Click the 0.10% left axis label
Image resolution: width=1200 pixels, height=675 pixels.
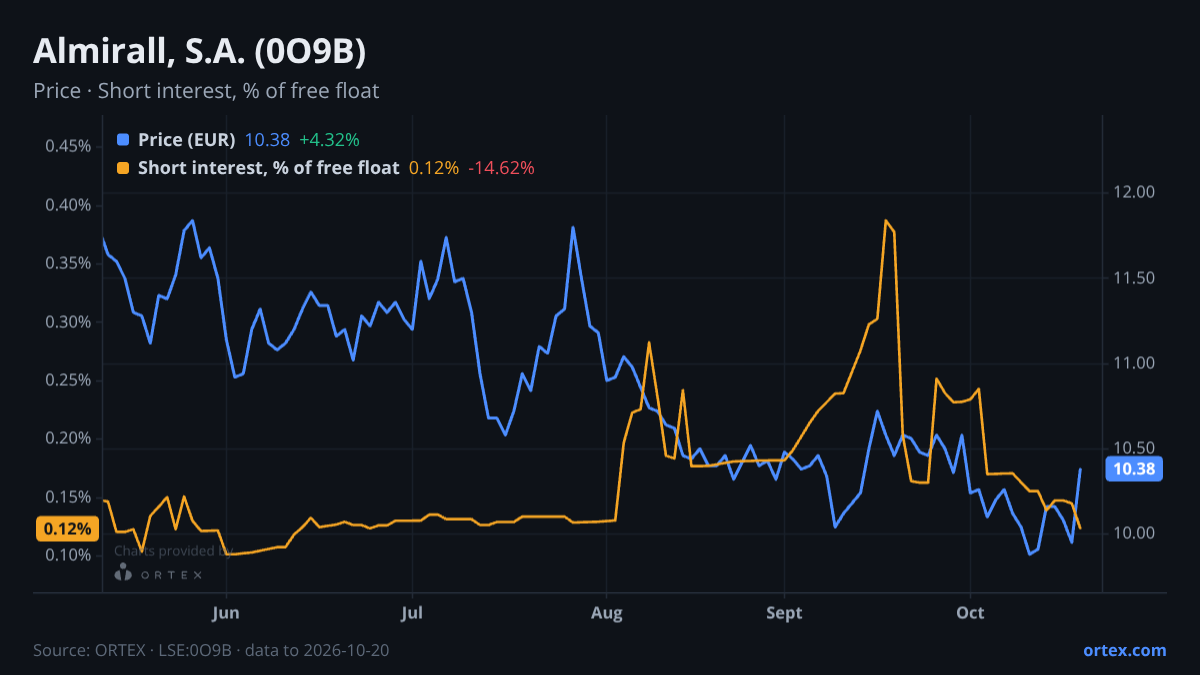pos(68,555)
